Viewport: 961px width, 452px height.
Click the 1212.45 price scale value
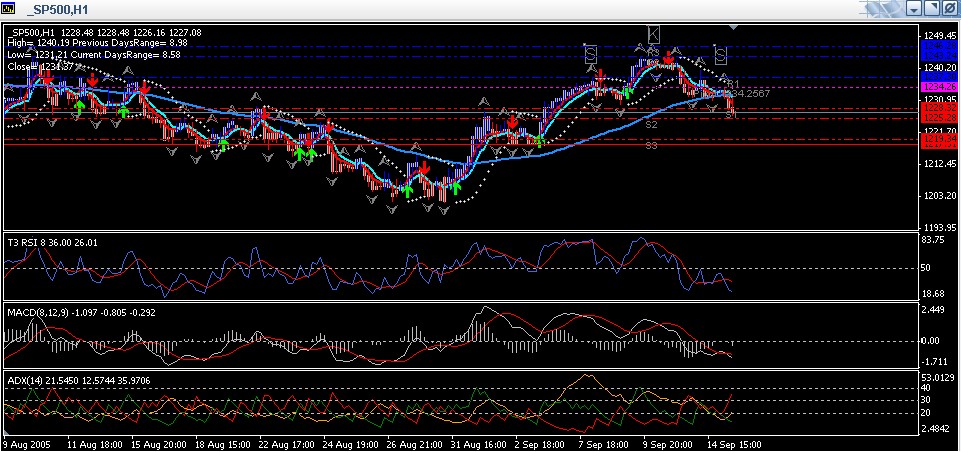coord(941,164)
